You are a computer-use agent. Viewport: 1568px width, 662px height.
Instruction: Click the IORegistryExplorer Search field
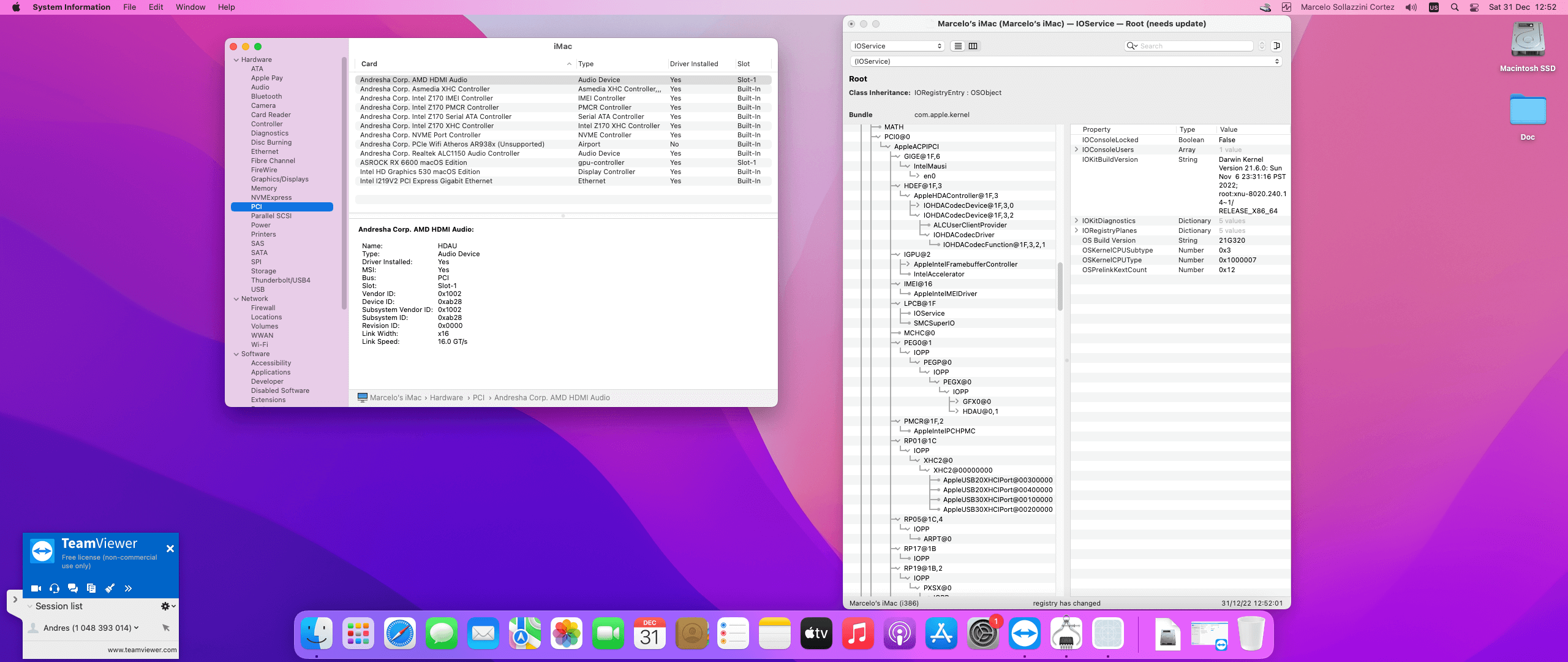[x=1194, y=46]
